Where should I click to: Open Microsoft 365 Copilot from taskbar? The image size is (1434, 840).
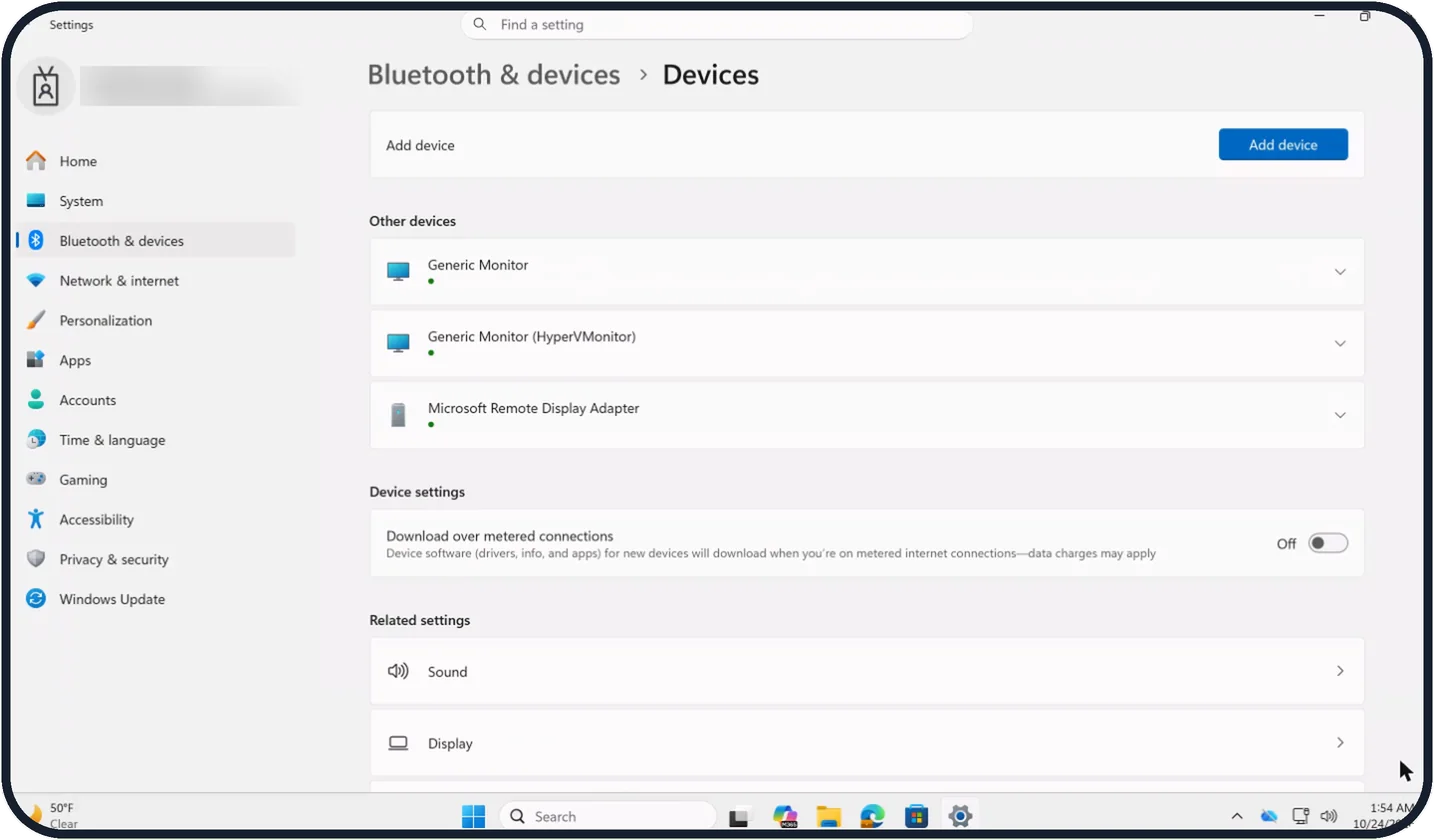click(785, 816)
